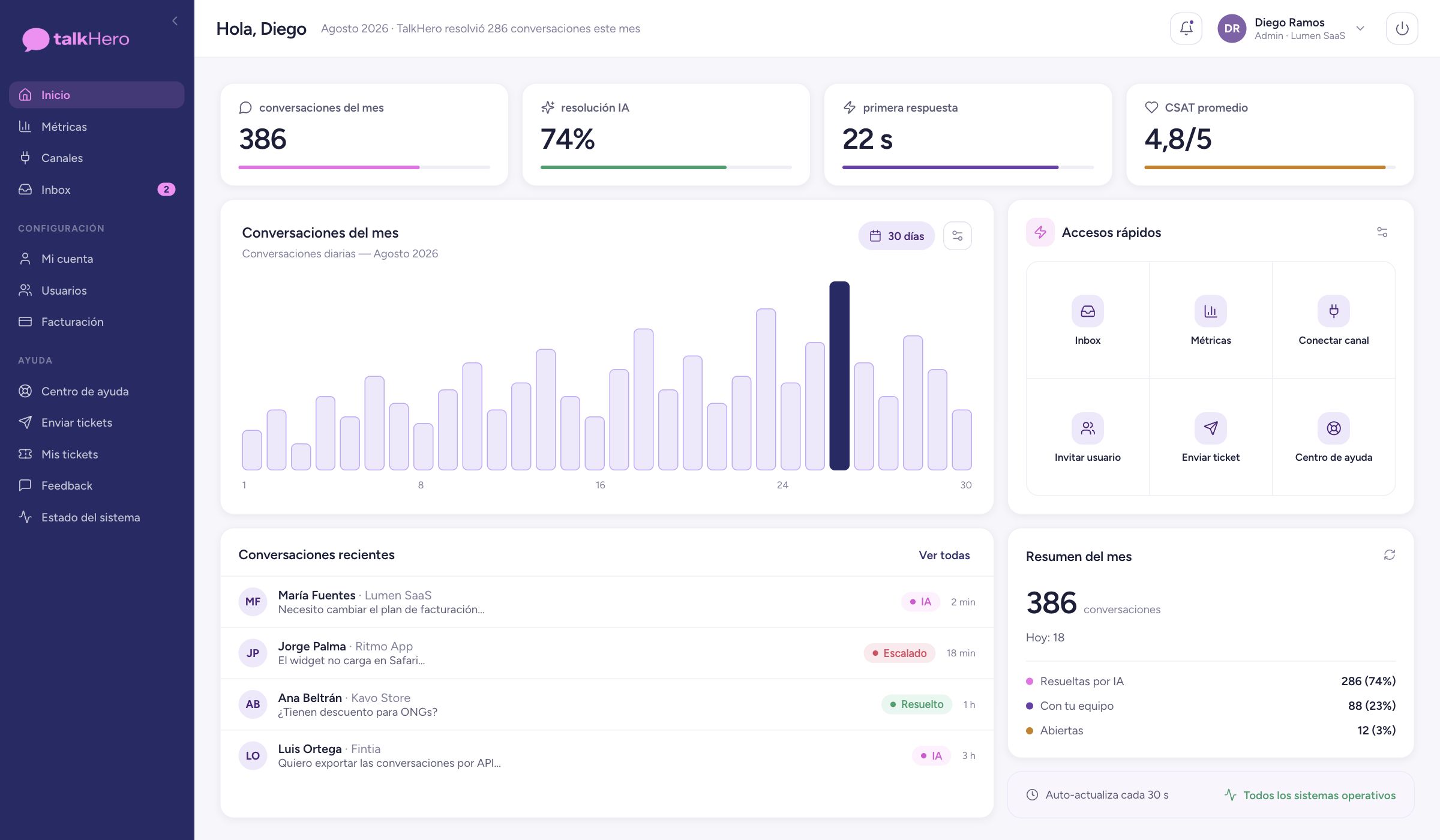Viewport: 1440px width, 840px height.
Task: Click the Inbox quick access tile
Action: (1087, 320)
